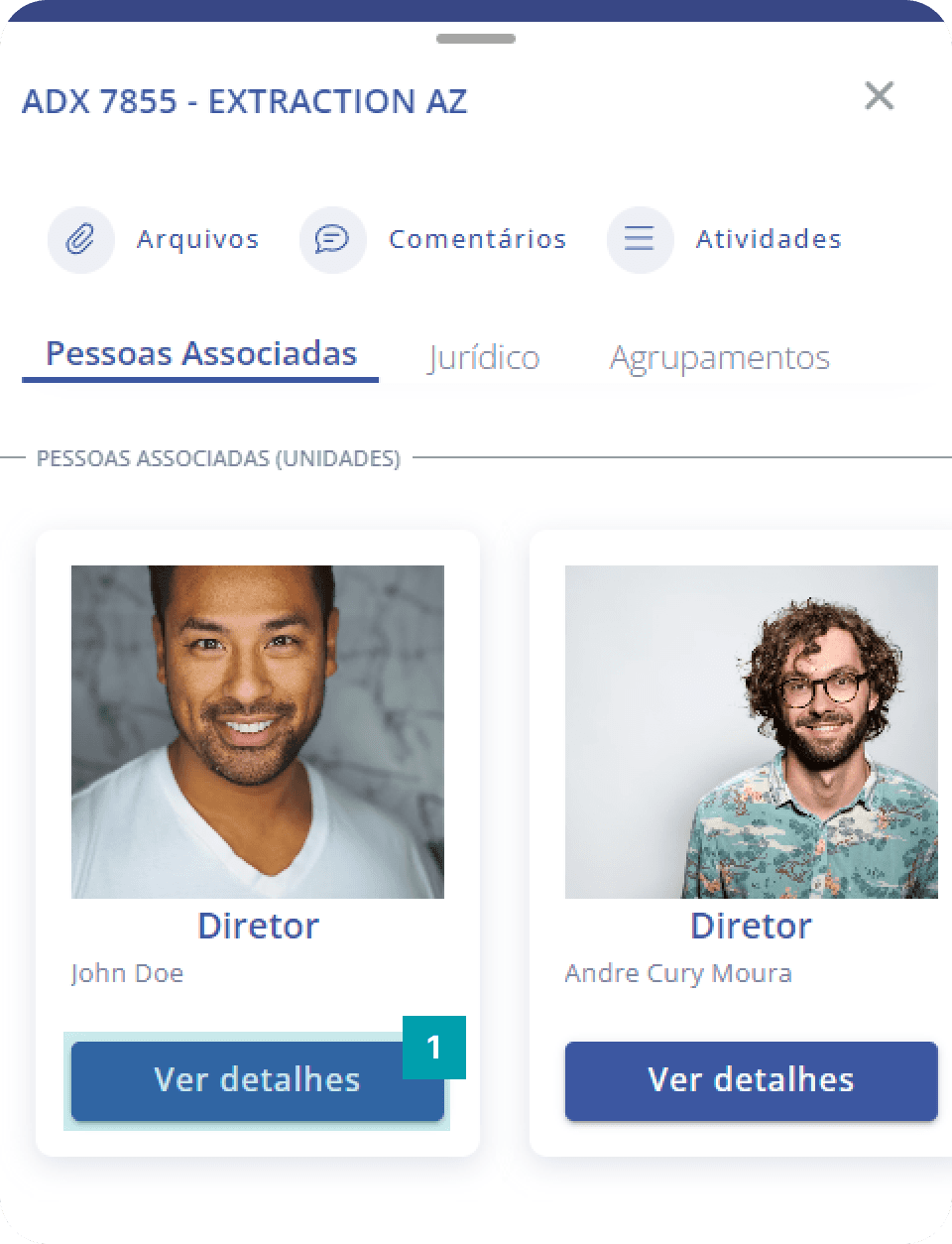View details for John Doe
This screenshot has height=1244, width=952.
[258, 1080]
